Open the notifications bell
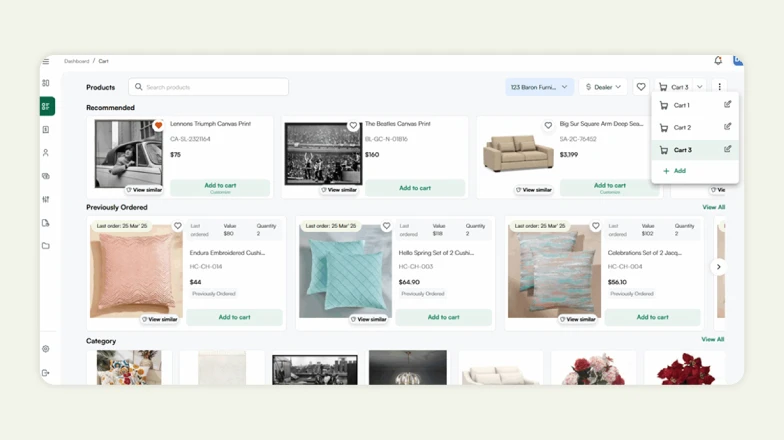The image size is (784, 440). pyautogui.click(x=718, y=60)
